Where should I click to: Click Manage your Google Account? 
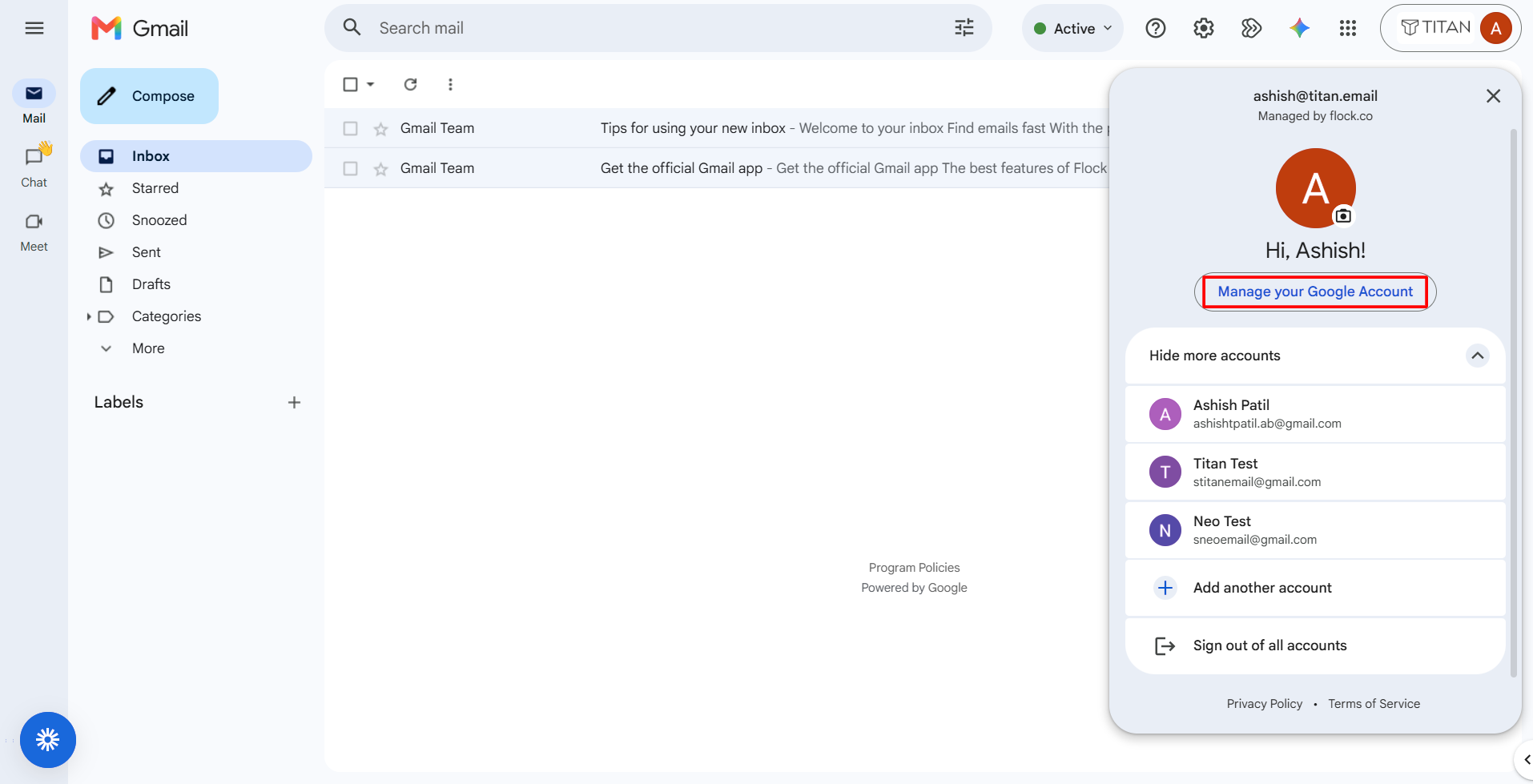[x=1315, y=291]
